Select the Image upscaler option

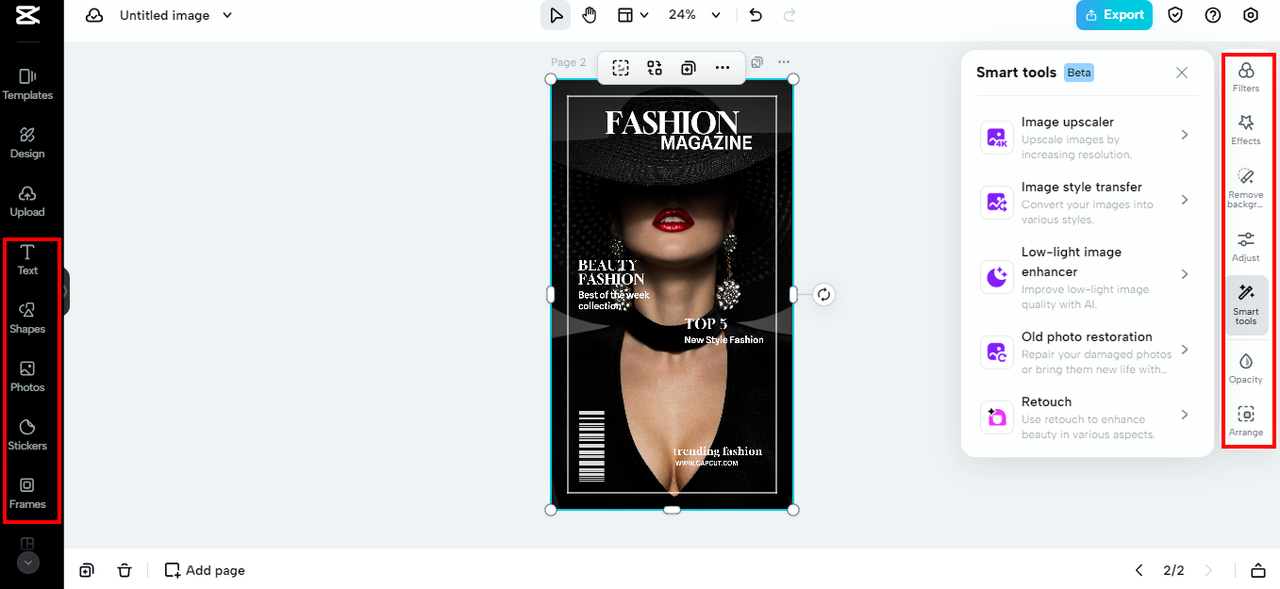coord(1087,138)
